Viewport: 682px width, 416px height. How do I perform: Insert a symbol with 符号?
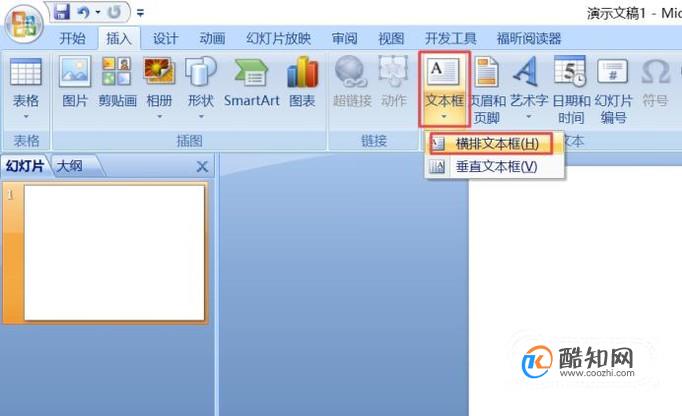click(x=655, y=83)
